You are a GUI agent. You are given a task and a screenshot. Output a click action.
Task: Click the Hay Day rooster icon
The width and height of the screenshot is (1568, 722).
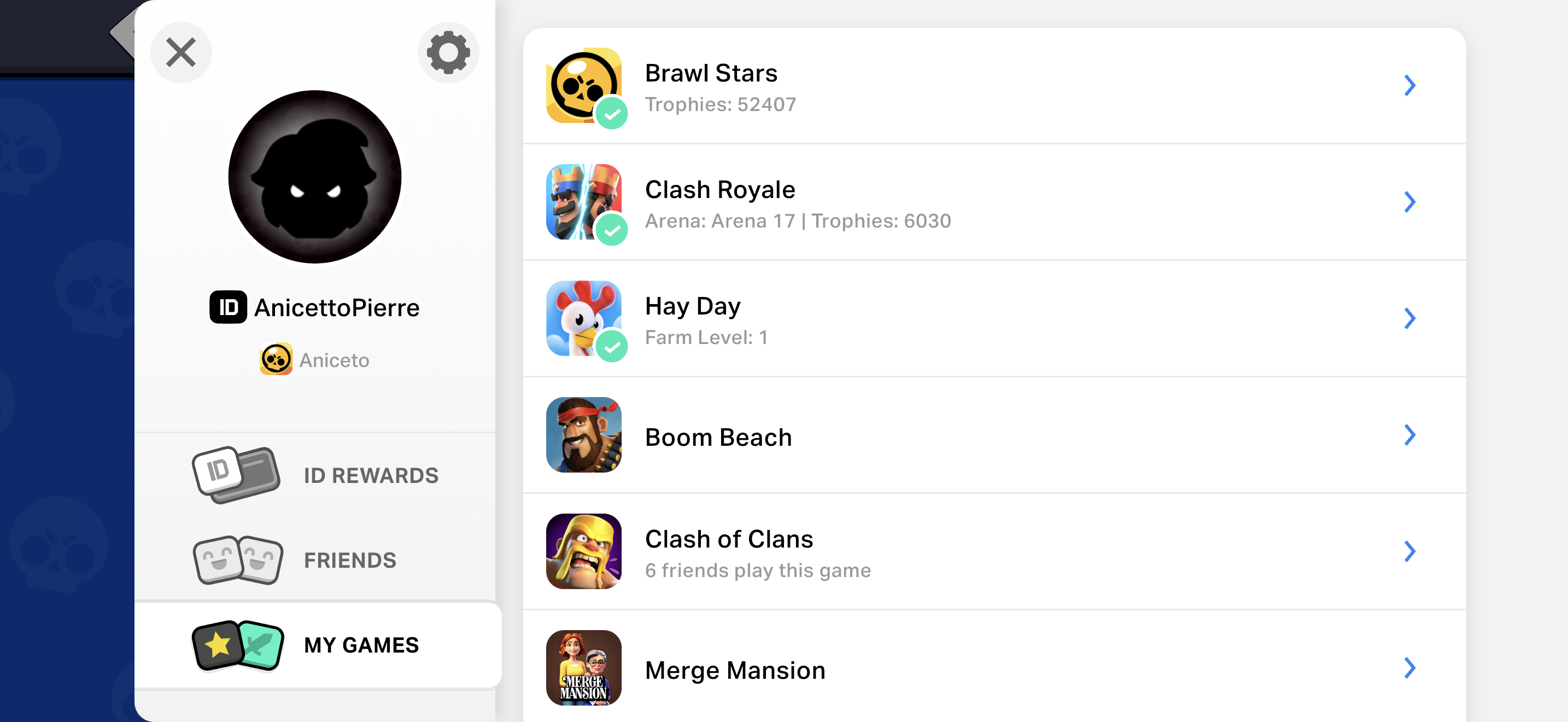click(x=583, y=318)
